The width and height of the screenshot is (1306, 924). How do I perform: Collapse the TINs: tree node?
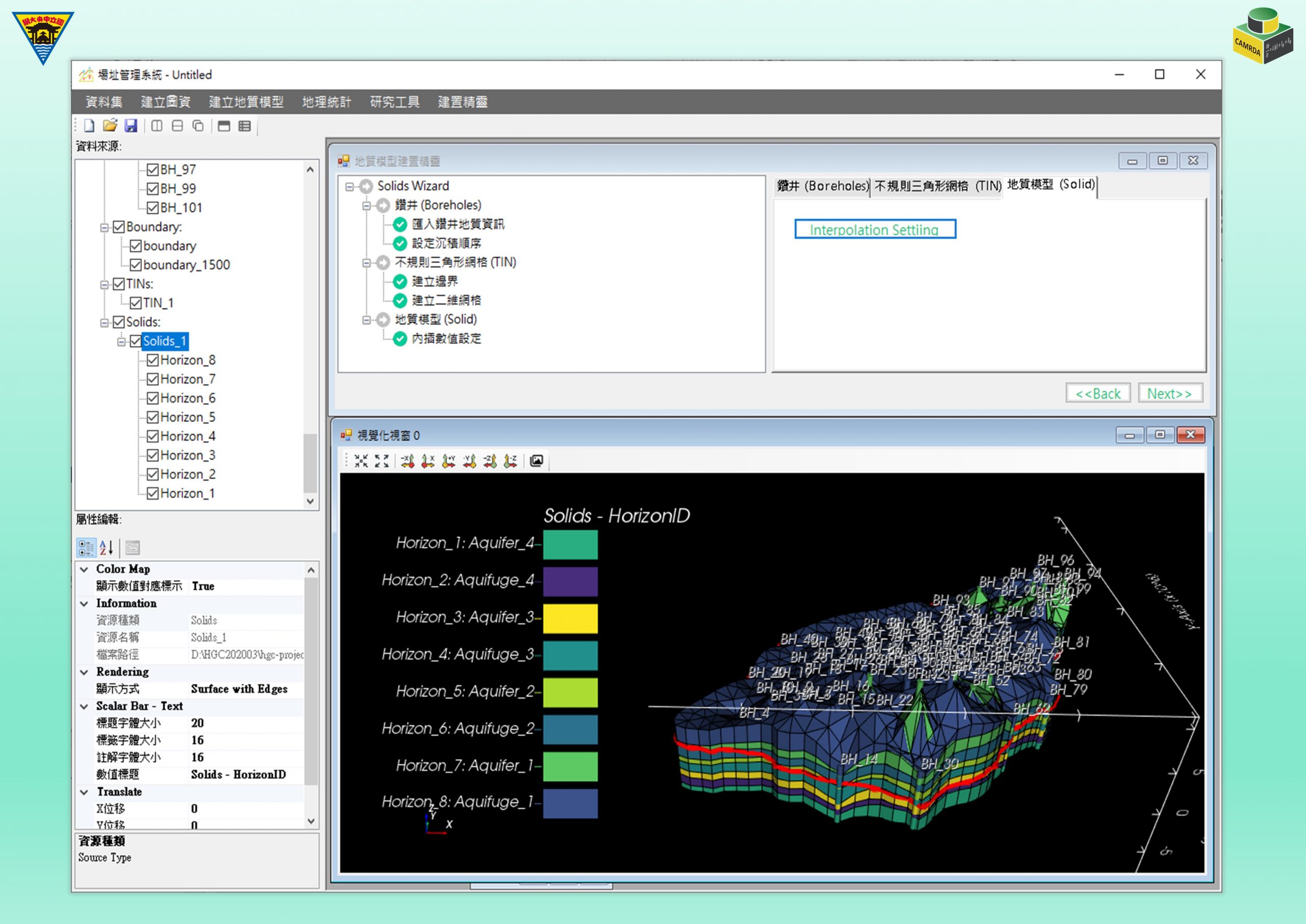105,285
